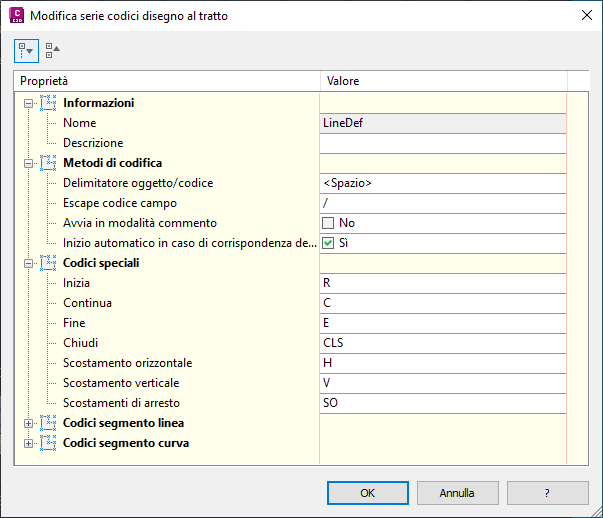Viewport: 603px width, 518px height.
Task: Click the Annulla button
Action: (x=458, y=493)
